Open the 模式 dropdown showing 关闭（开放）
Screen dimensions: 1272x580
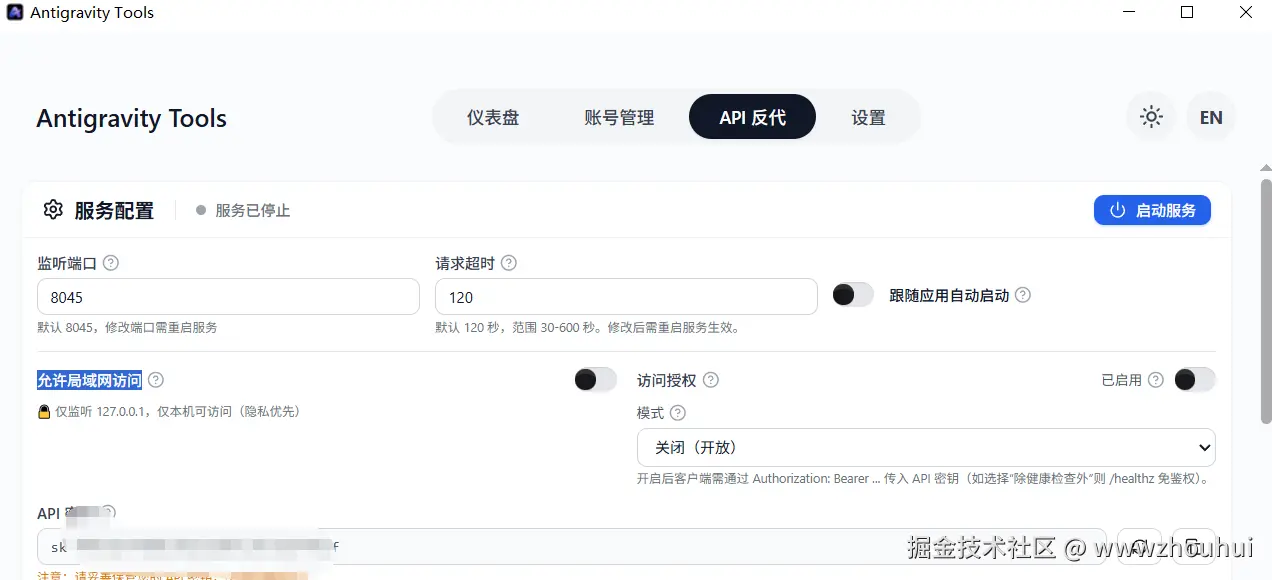click(x=926, y=447)
